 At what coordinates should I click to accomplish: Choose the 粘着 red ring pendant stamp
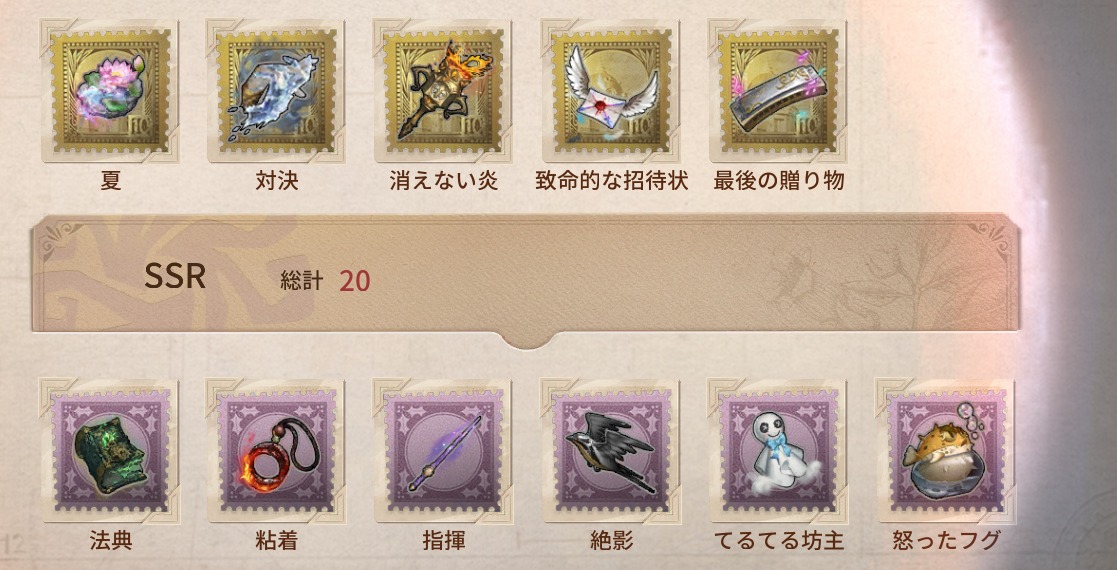(276, 451)
